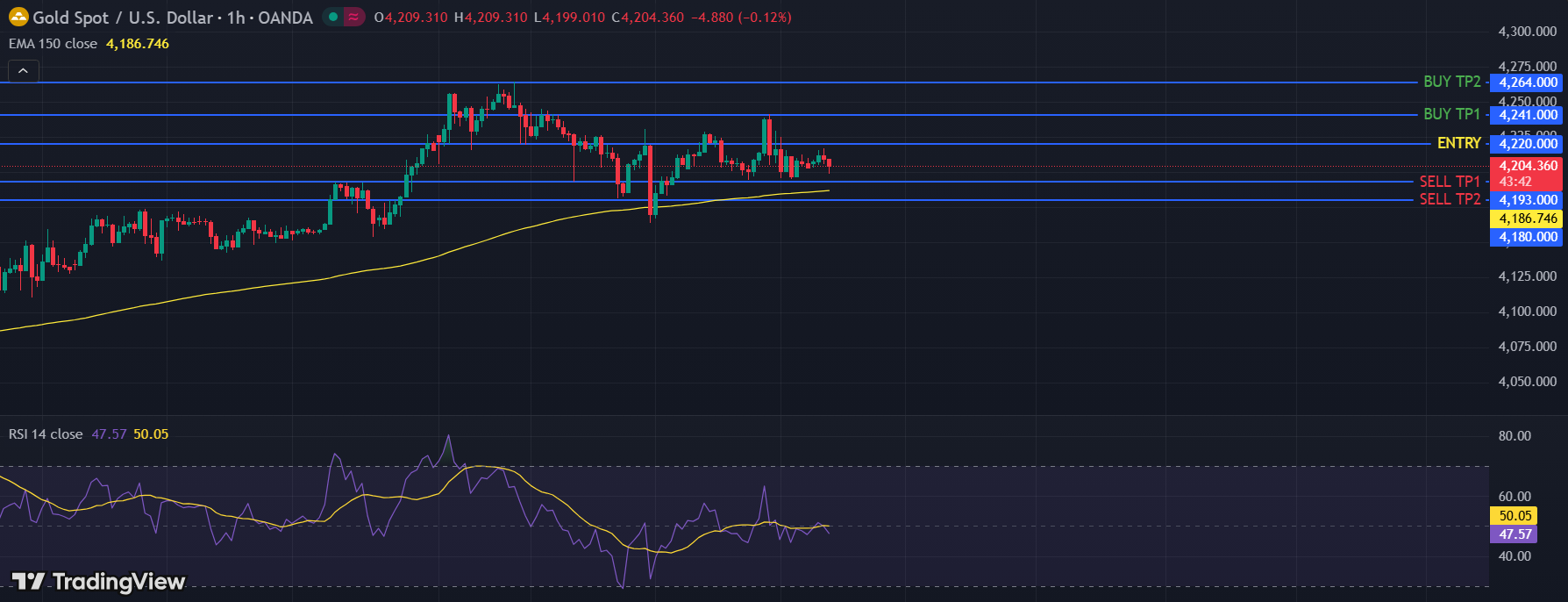Screen dimensions: 1568x602
Task: Click the high price value H4,209.310
Action: click(491, 18)
